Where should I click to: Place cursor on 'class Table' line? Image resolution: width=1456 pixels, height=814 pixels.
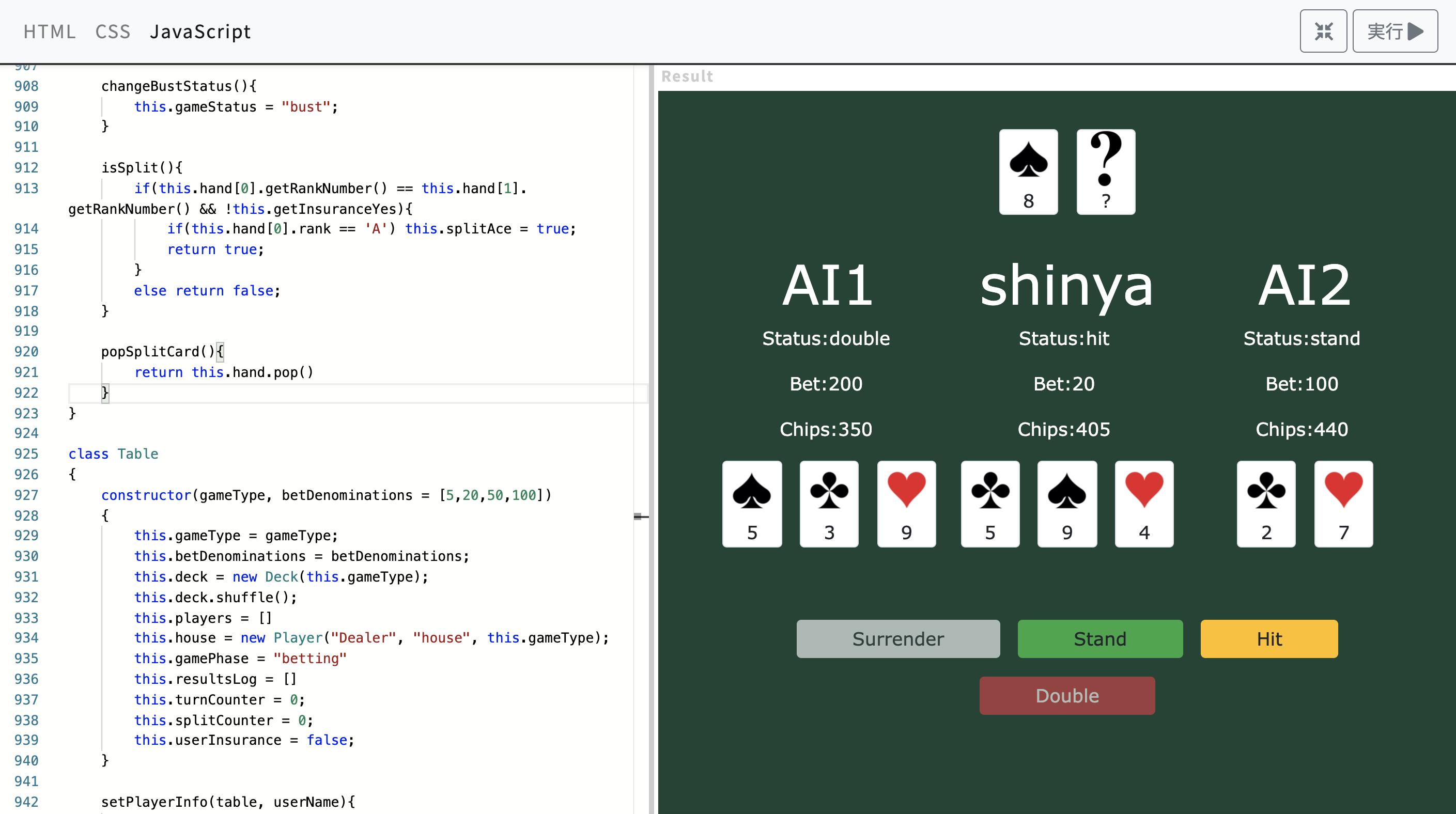113,453
